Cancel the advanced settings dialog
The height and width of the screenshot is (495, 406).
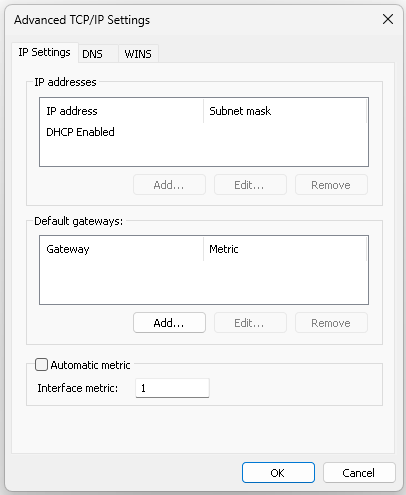tap(359, 473)
